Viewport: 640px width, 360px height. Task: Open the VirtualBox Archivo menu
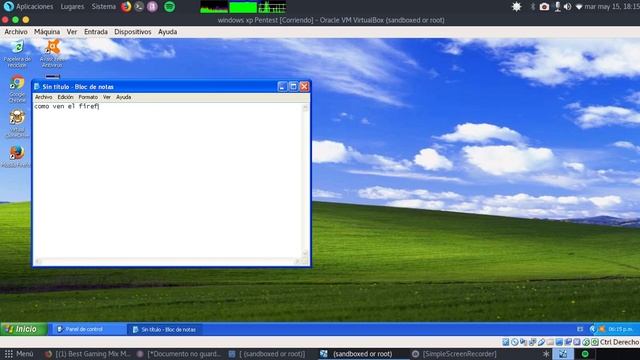16,32
